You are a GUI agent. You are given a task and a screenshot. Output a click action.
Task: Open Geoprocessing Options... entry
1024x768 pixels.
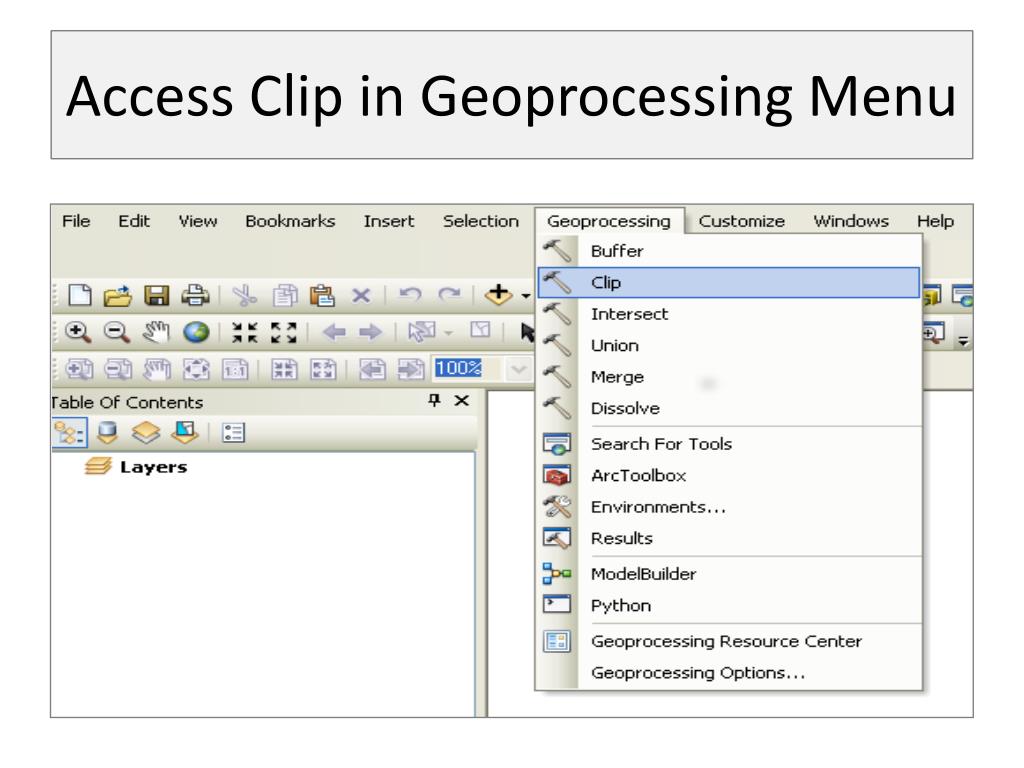(729, 673)
